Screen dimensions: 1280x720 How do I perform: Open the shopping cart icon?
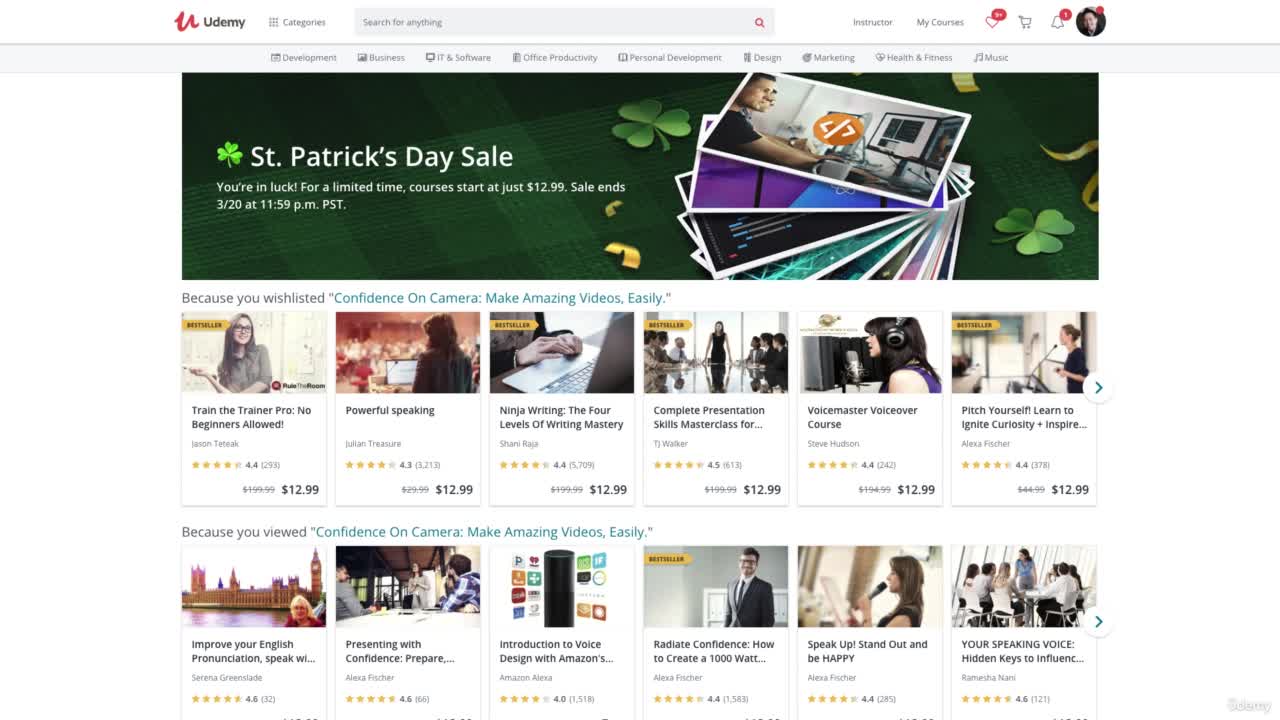1025,22
